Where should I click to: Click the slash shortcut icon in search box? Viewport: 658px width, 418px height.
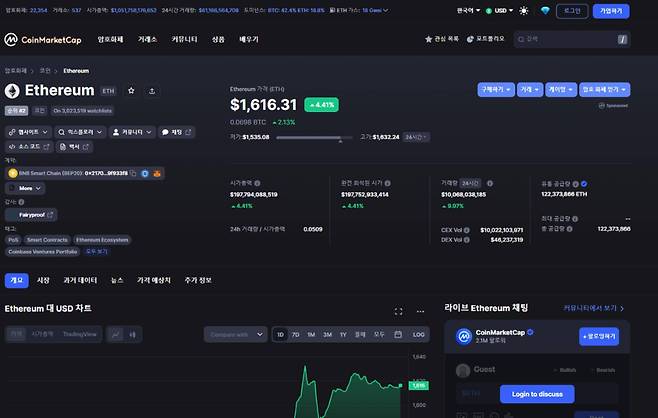pos(622,39)
